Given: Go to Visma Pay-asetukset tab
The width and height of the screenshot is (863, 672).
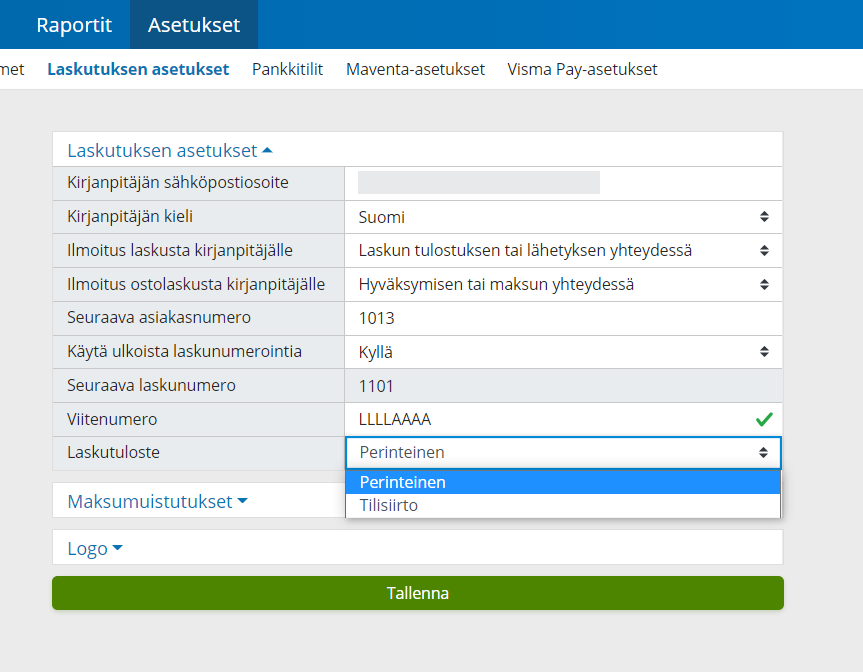Looking at the screenshot, I should [582, 69].
